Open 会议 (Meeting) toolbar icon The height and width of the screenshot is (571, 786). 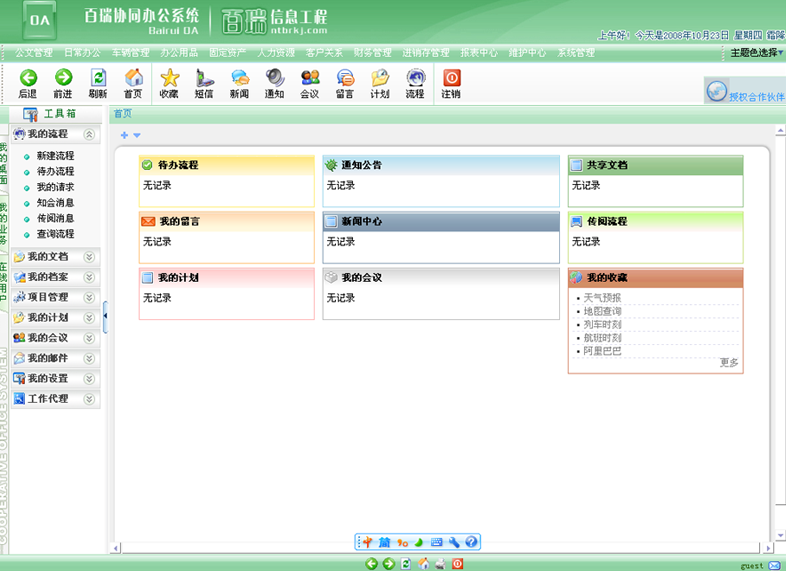310,78
